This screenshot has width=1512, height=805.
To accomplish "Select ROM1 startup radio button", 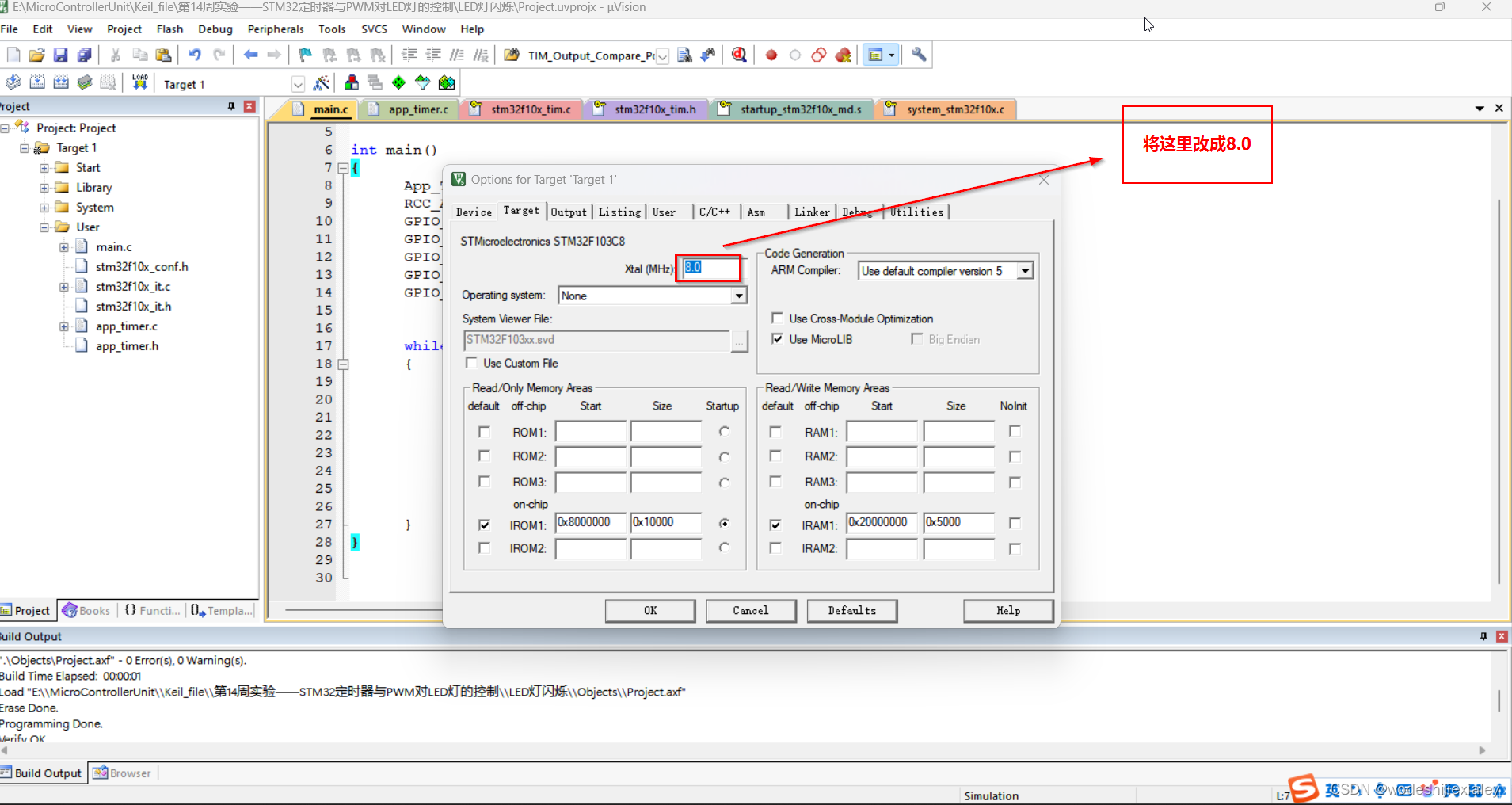I will [x=724, y=432].
